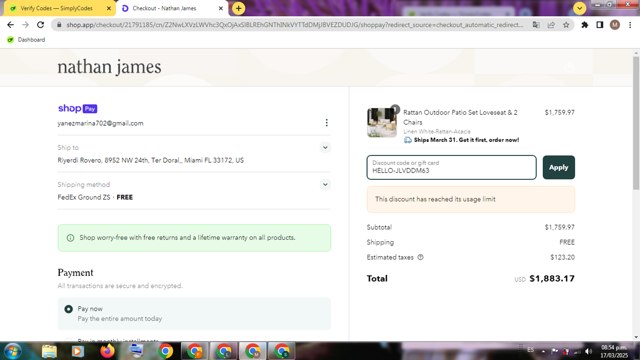Viewport: 640px width, 360px height.
Task: Click the discount code input field
Action: click(451, 167)
